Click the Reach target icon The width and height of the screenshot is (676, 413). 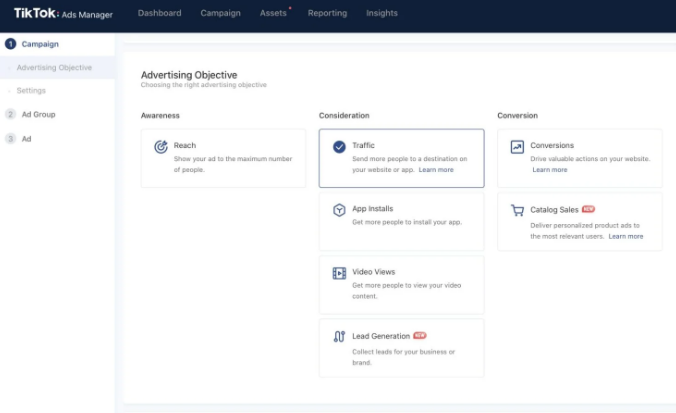pyautogui.click(x=160, y=147)
